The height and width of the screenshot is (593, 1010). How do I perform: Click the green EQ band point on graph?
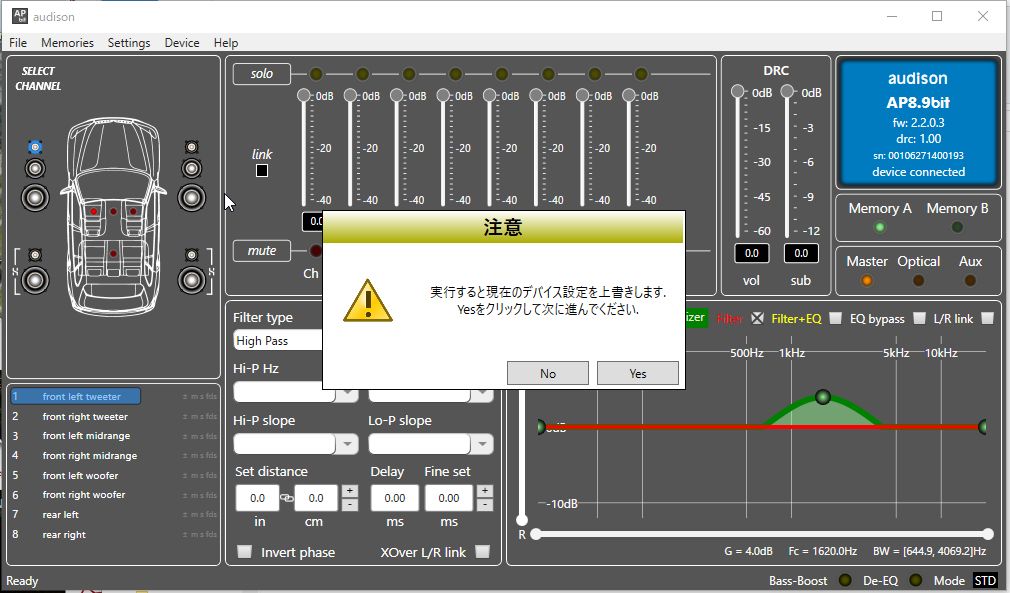pyautogui.click(x=823, y=397)
